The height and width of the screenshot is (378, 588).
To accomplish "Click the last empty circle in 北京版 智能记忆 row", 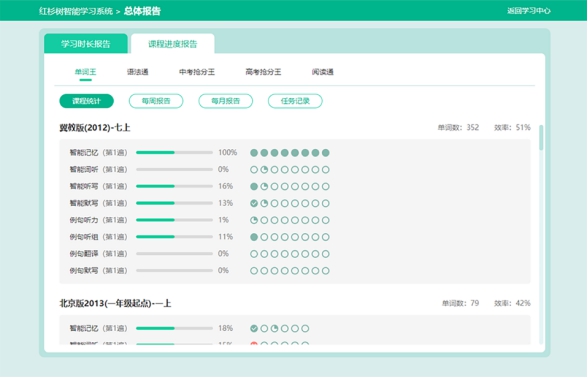I will pyautogui.click(x=305, y=328).
